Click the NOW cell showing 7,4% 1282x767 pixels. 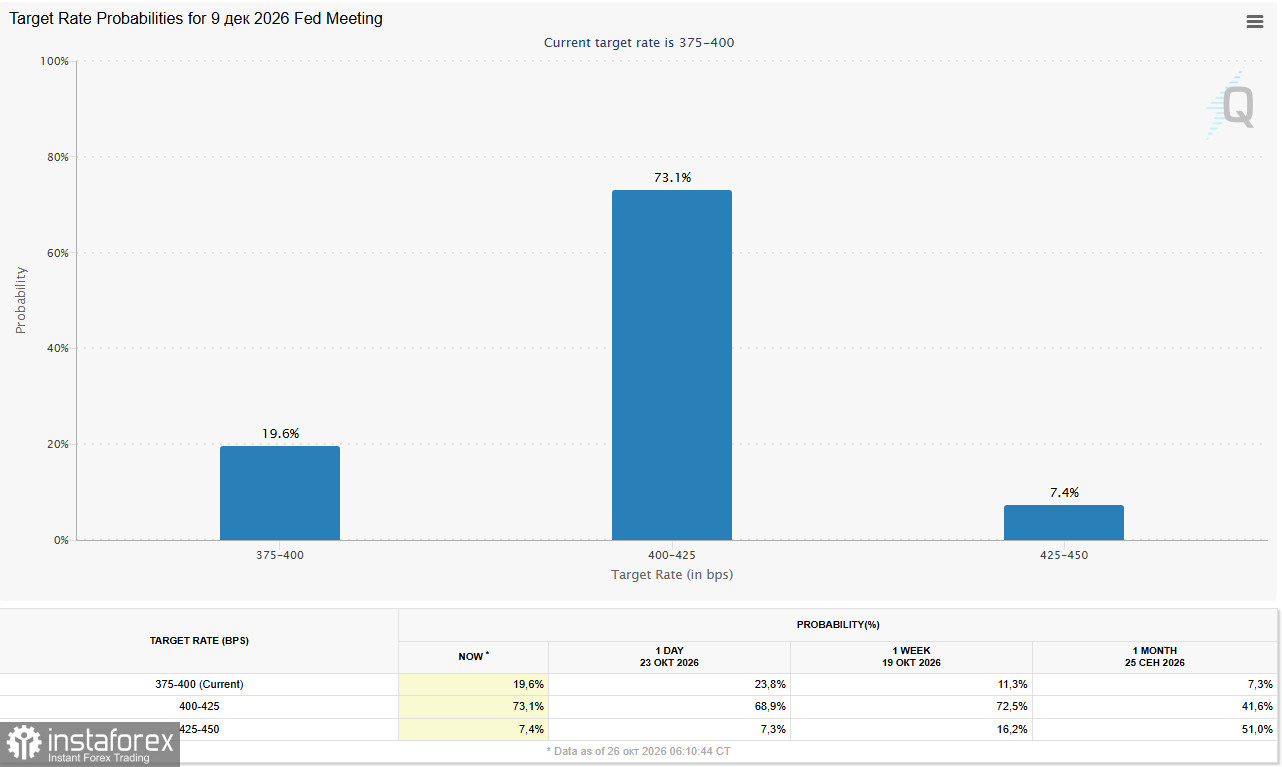pos(473,729)
